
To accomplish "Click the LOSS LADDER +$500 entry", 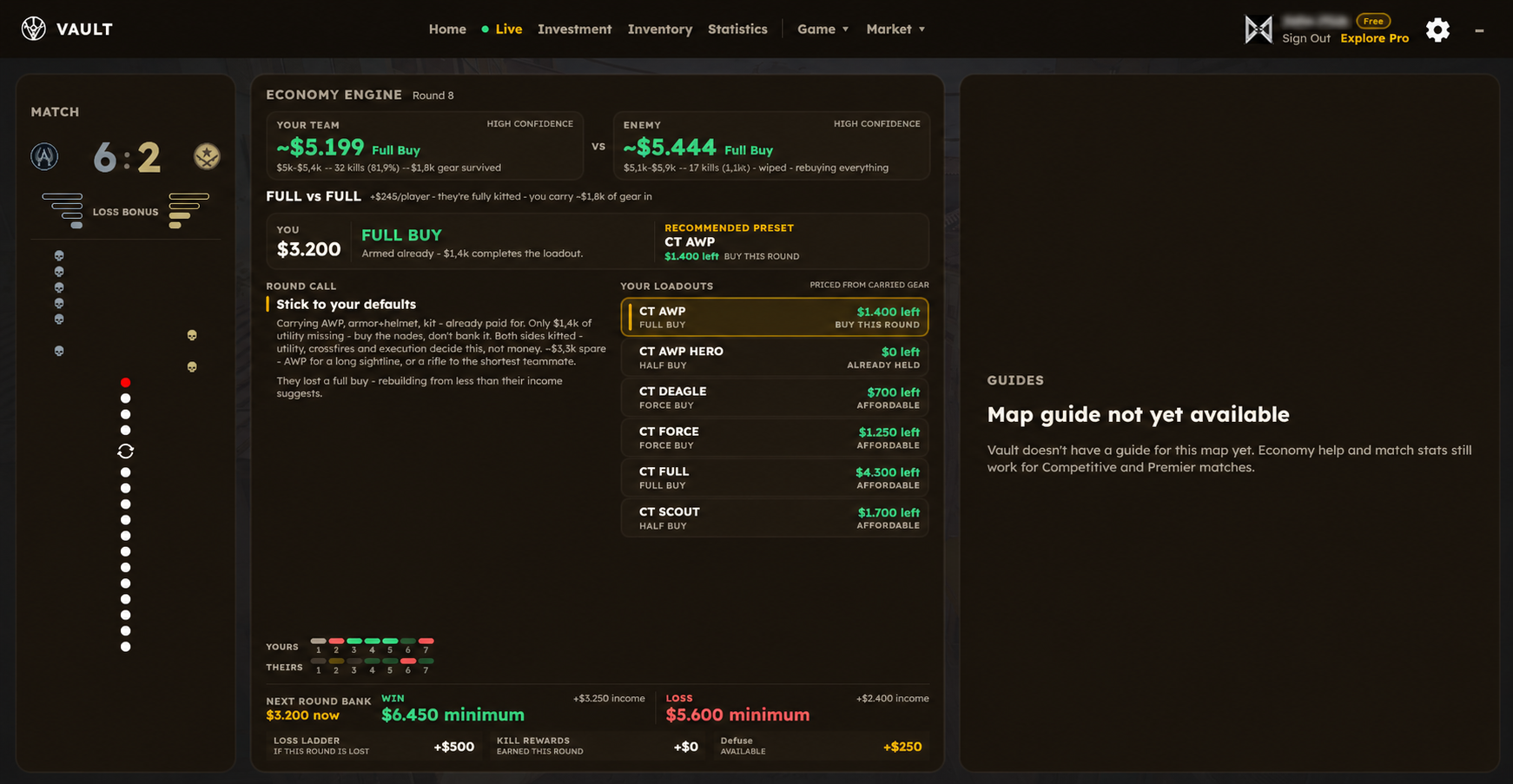I will 374,746.
